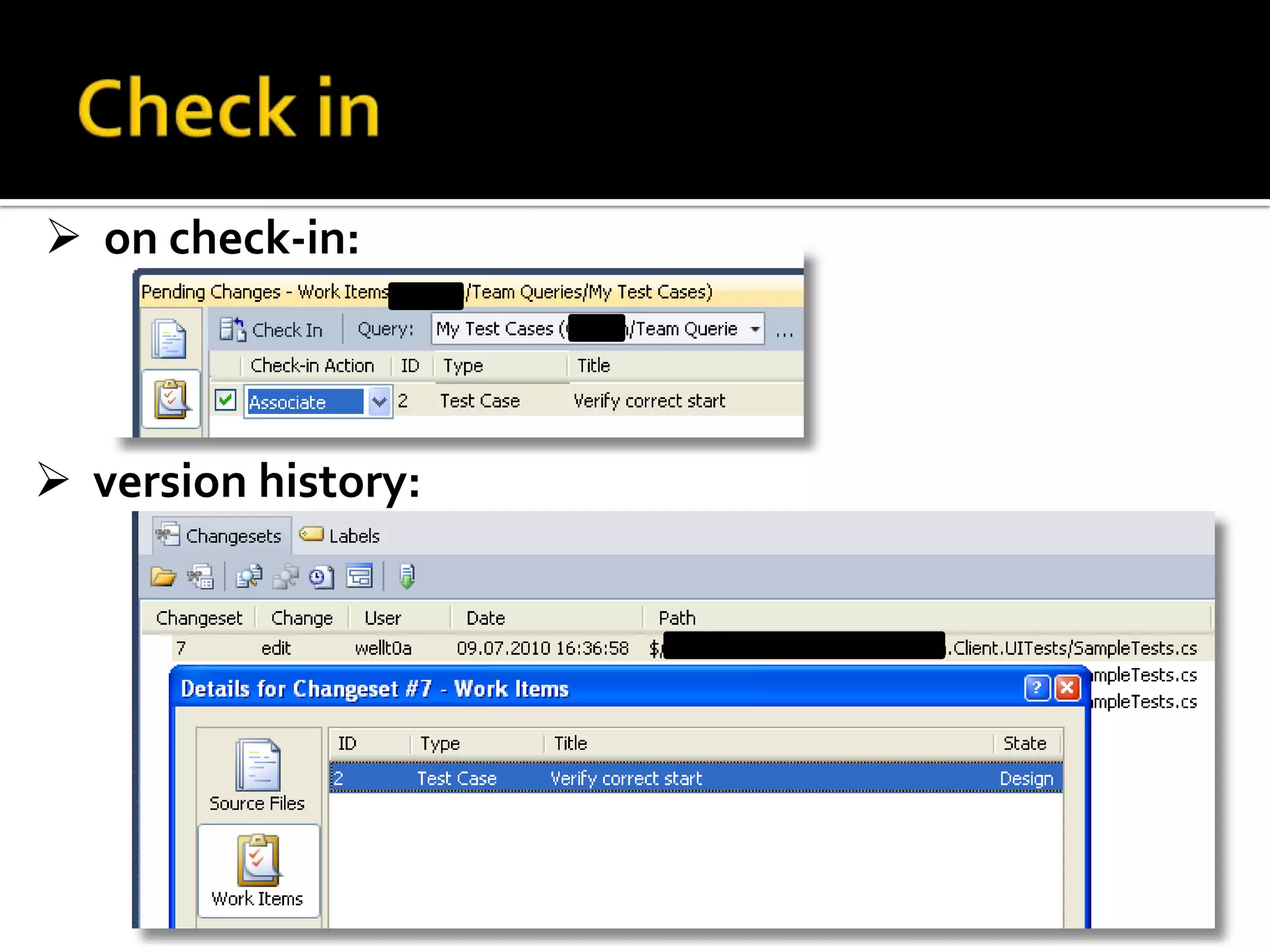
Task: Click the document with clock icon
Action: tap(321, 577)
